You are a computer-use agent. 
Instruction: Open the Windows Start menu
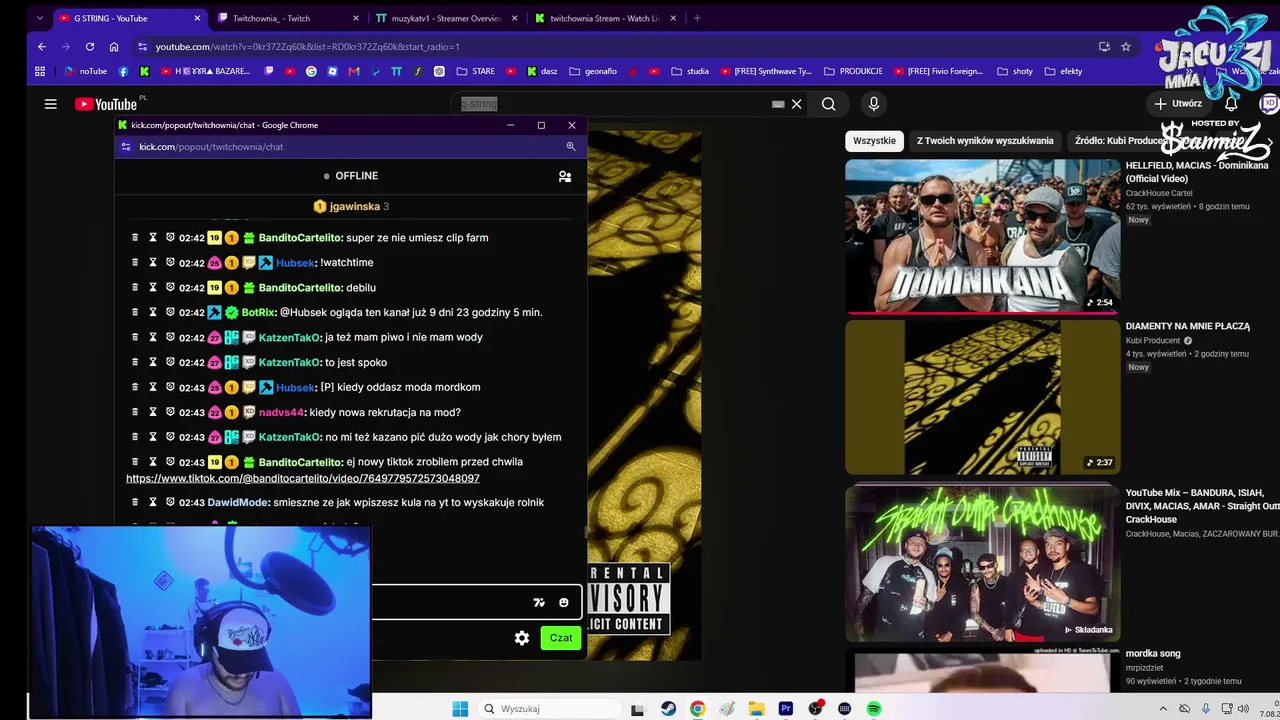point(460,709)
